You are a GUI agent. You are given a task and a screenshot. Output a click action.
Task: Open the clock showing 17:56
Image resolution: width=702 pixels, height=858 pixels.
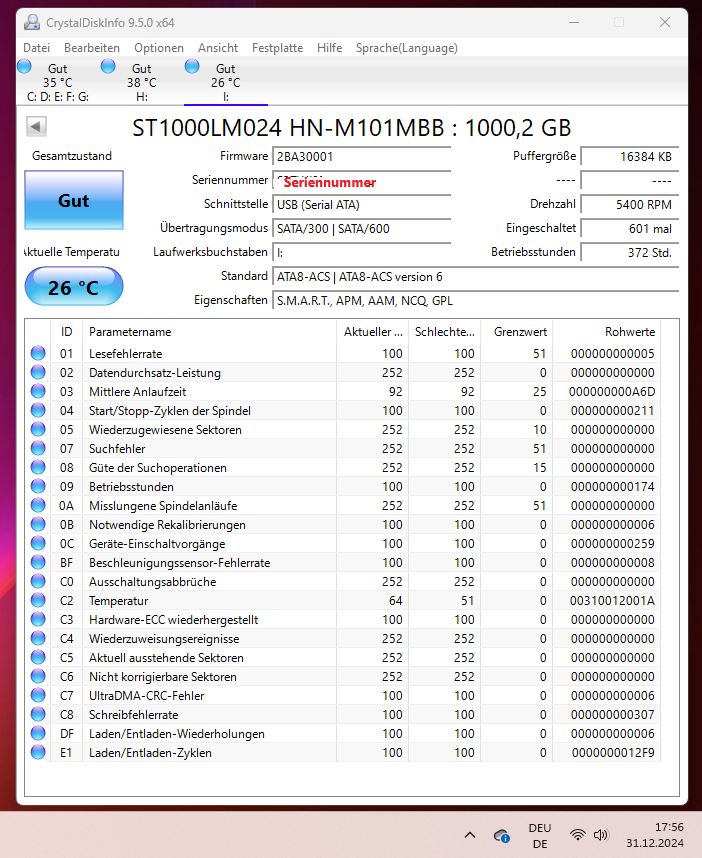(x=654, y=835)
